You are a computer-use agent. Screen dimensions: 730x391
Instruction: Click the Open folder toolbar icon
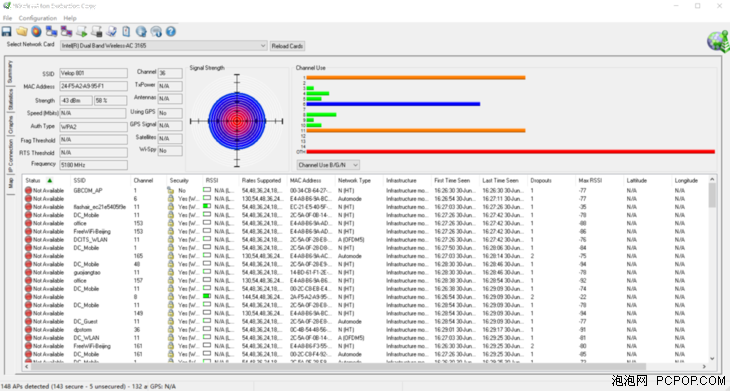tap(21, 32)
